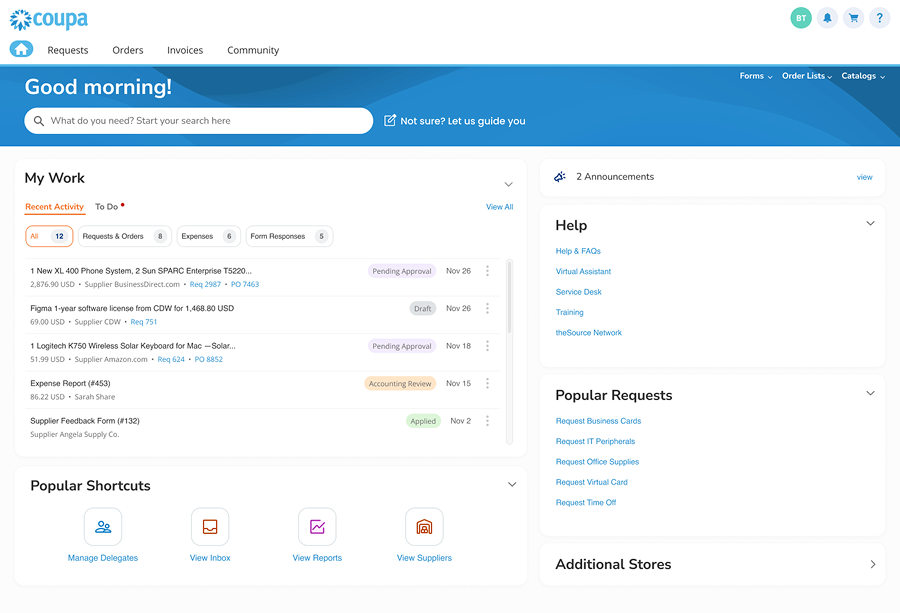Click the Req 2987 link

[x=205, y=284]
